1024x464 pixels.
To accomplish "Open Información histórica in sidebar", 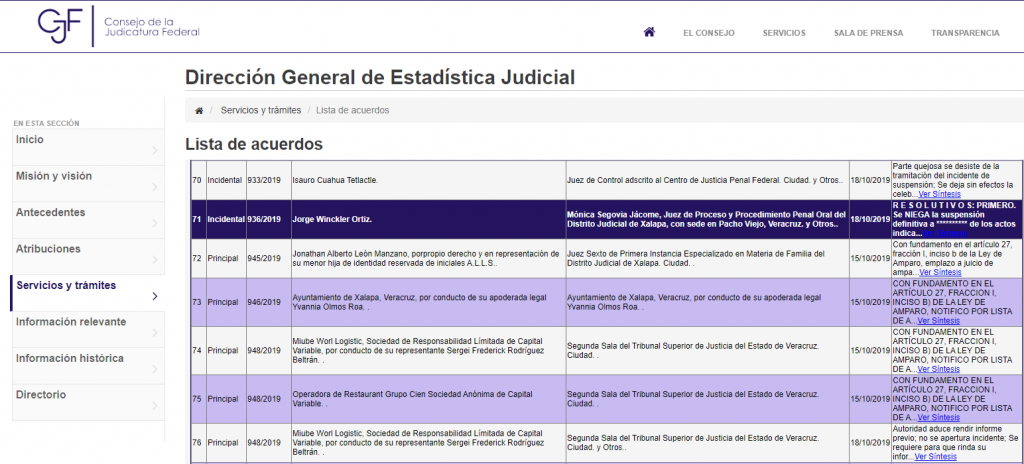I will tap(70, 358).
